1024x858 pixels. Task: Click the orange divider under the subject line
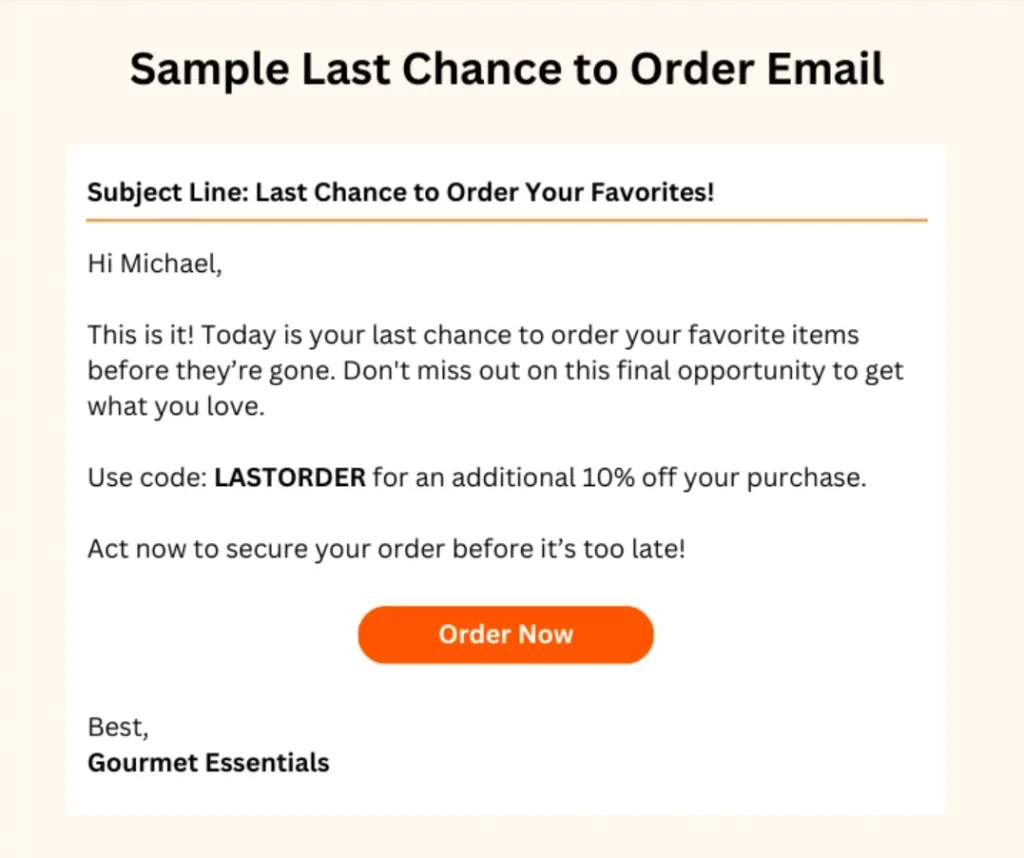(507, 220)
